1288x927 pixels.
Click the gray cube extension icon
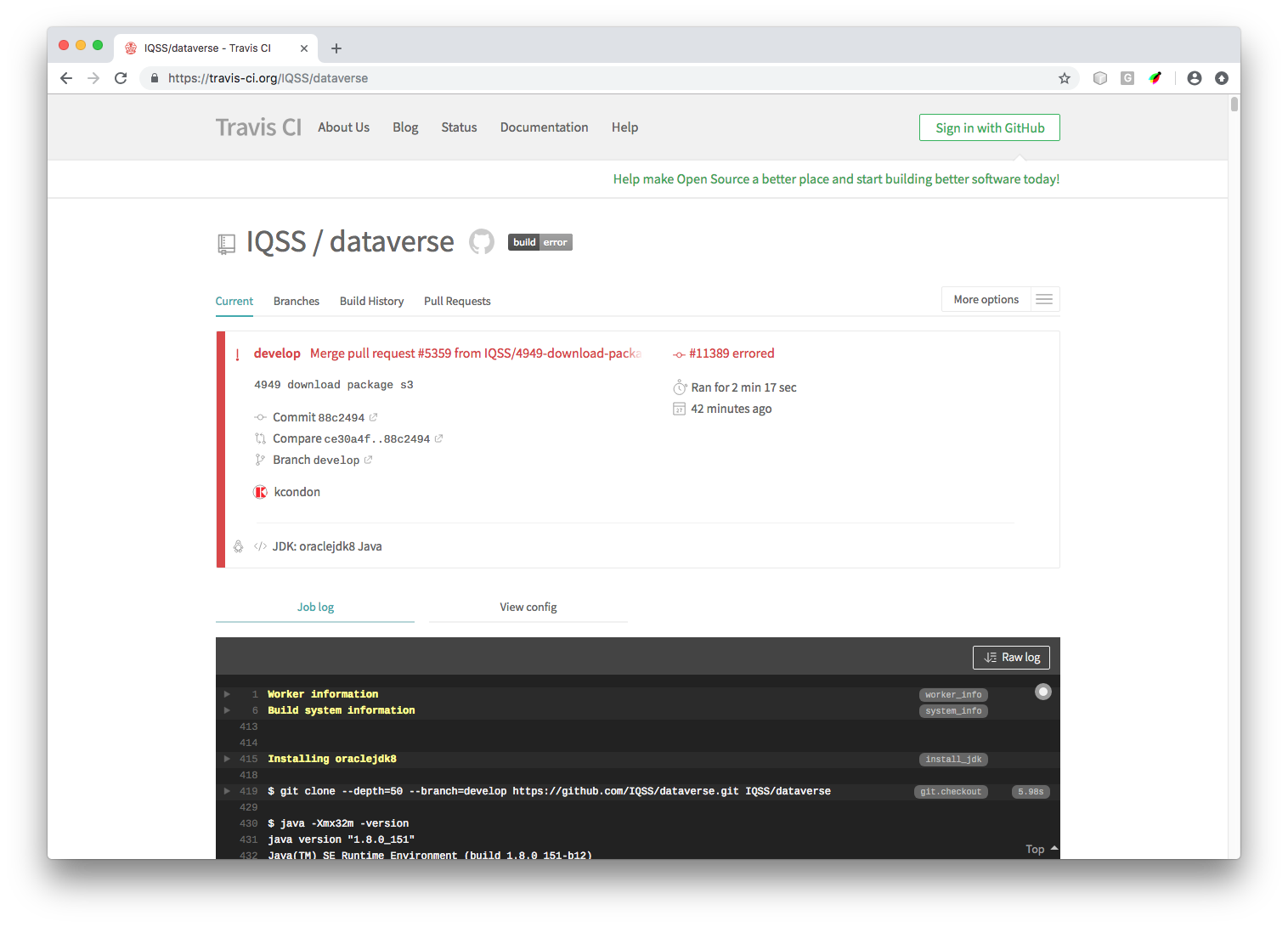coord(1100,78)
